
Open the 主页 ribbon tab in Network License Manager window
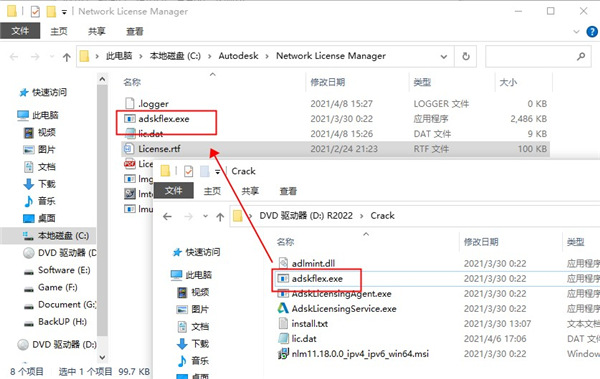59,31
